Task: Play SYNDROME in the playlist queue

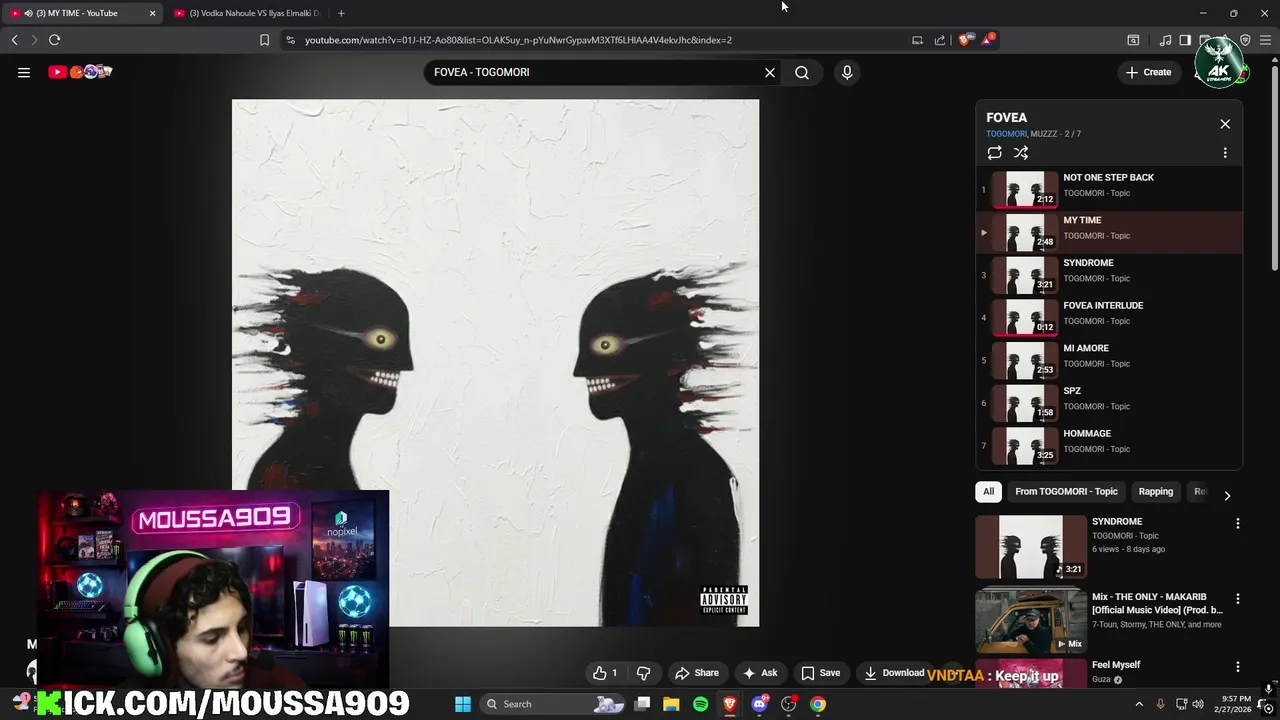Action: click(x=1109, y=273)
